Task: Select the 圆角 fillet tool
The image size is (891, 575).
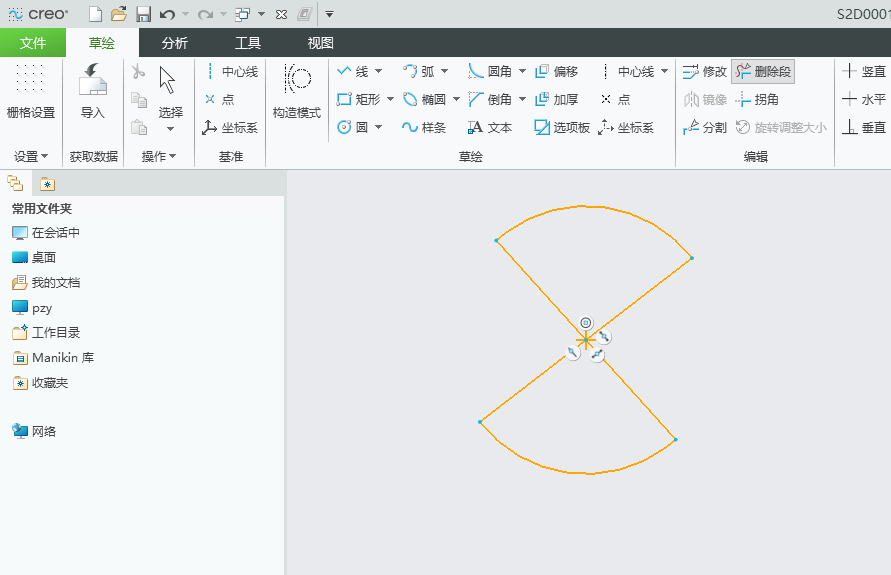Action: point(490,72)
